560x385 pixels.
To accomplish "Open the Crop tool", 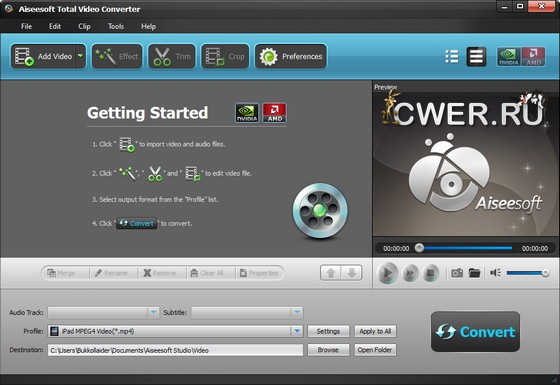I will click(x=225, y=56).
